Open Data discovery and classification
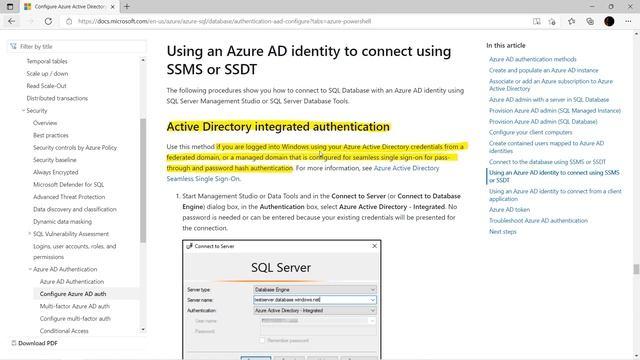 [75, 209]
